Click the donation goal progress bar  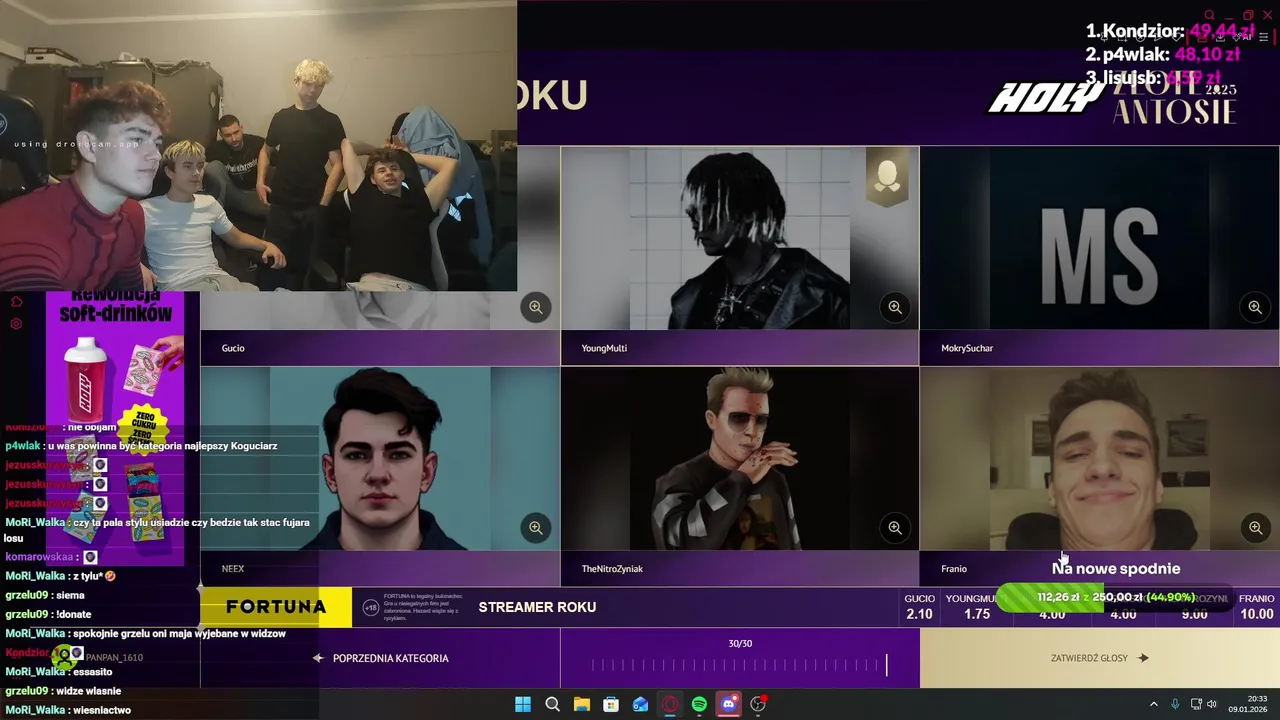(x=1116, y=597)
